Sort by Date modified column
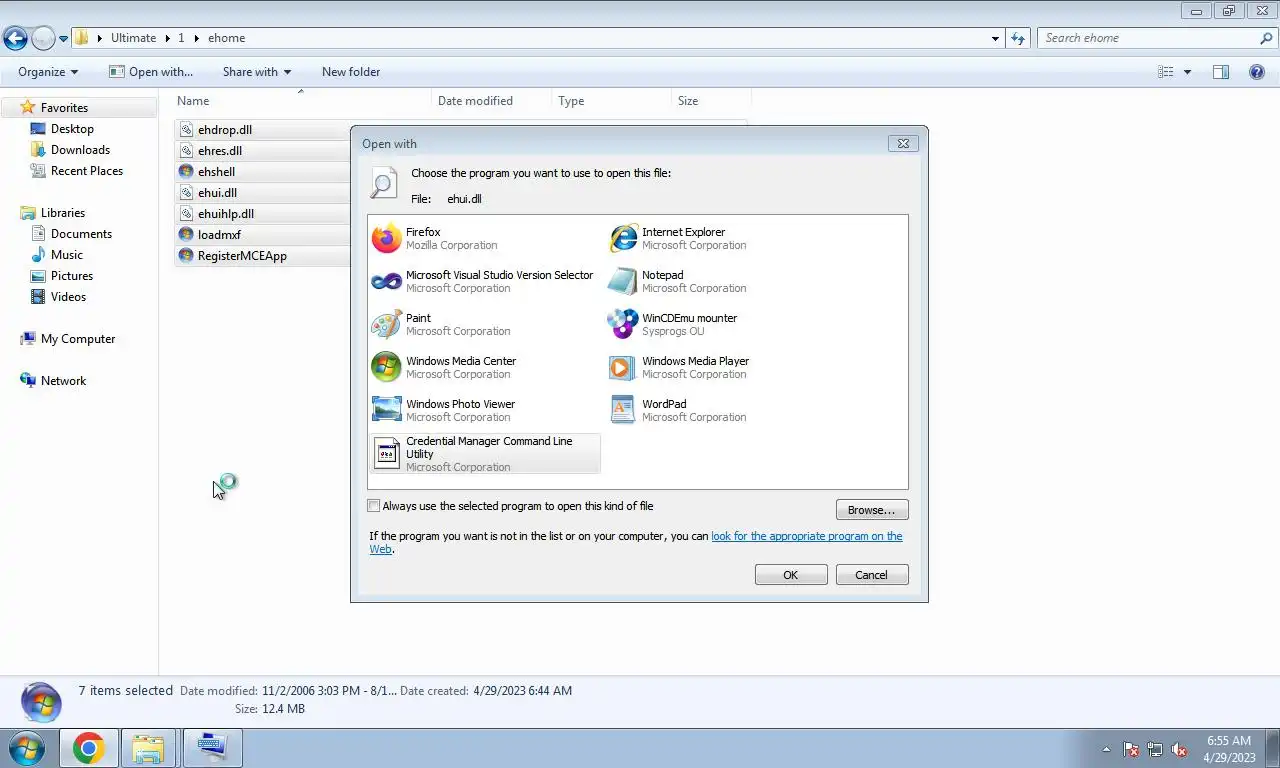Image resolution: width=1280 pixels, height=768 pixels. [491, 101]
